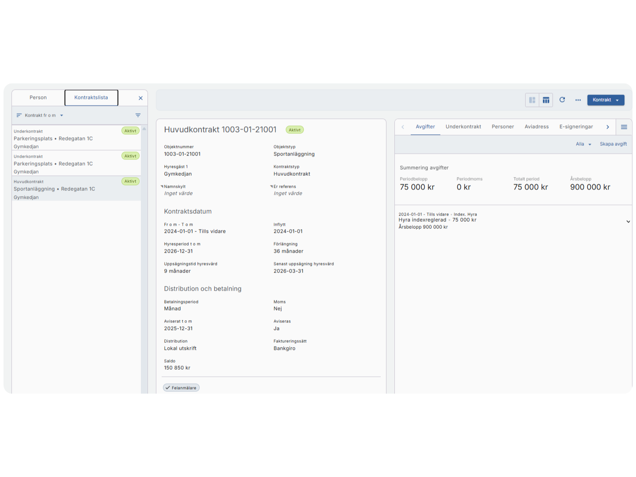Open the three-dot more options menu
Screen dimensions: 636x477
click(578, 100)
